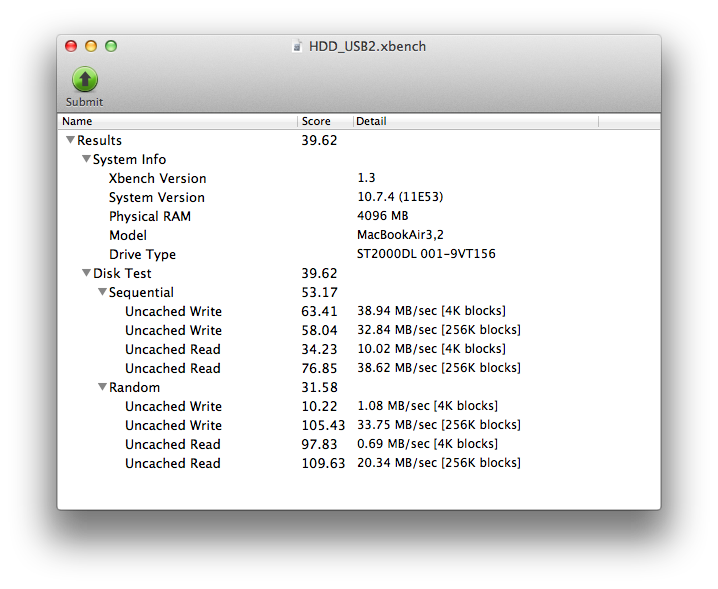Click the score 97.83
This screenshot has height=589, width=718.
click(319, 444)
